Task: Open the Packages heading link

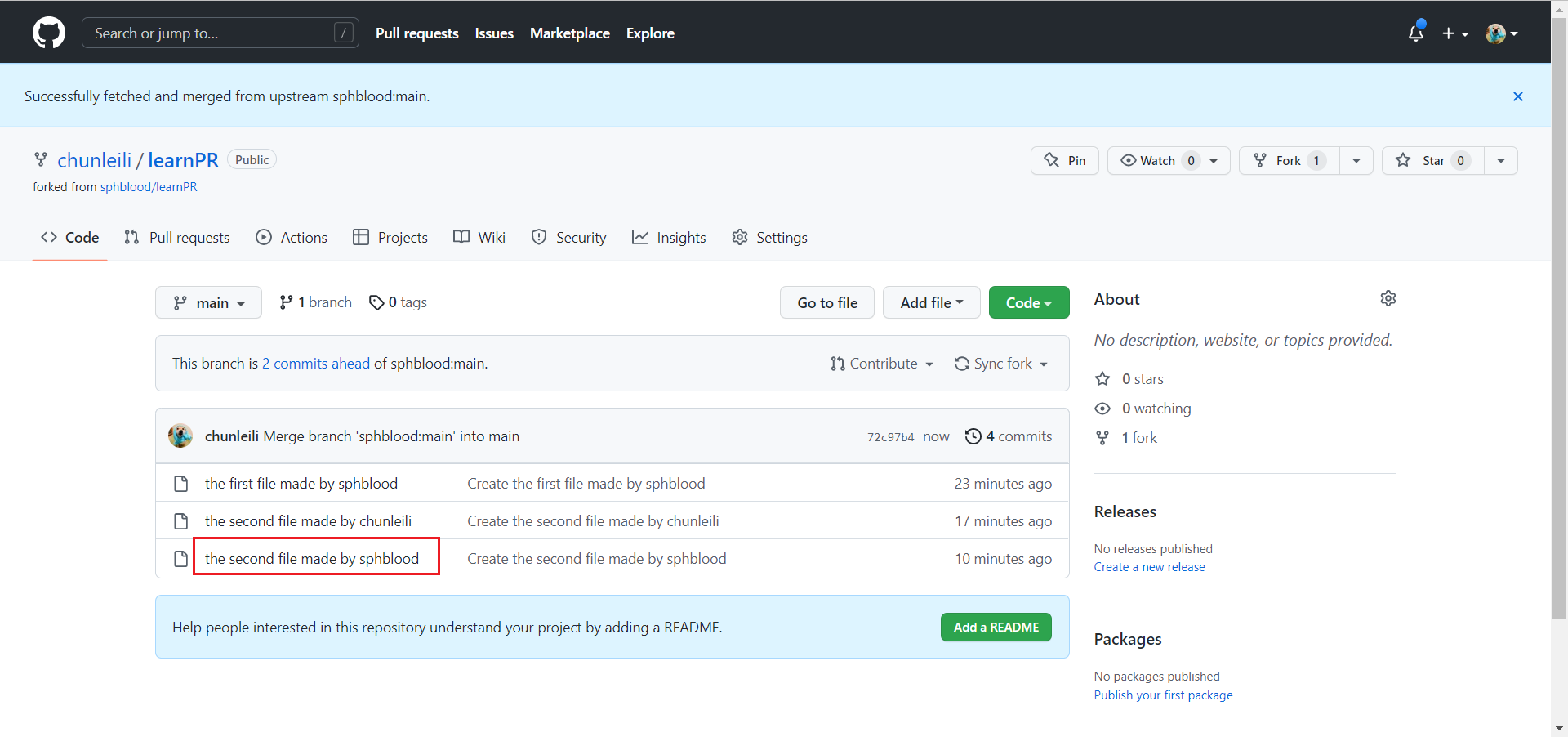Action: (x=1128, y=639)
